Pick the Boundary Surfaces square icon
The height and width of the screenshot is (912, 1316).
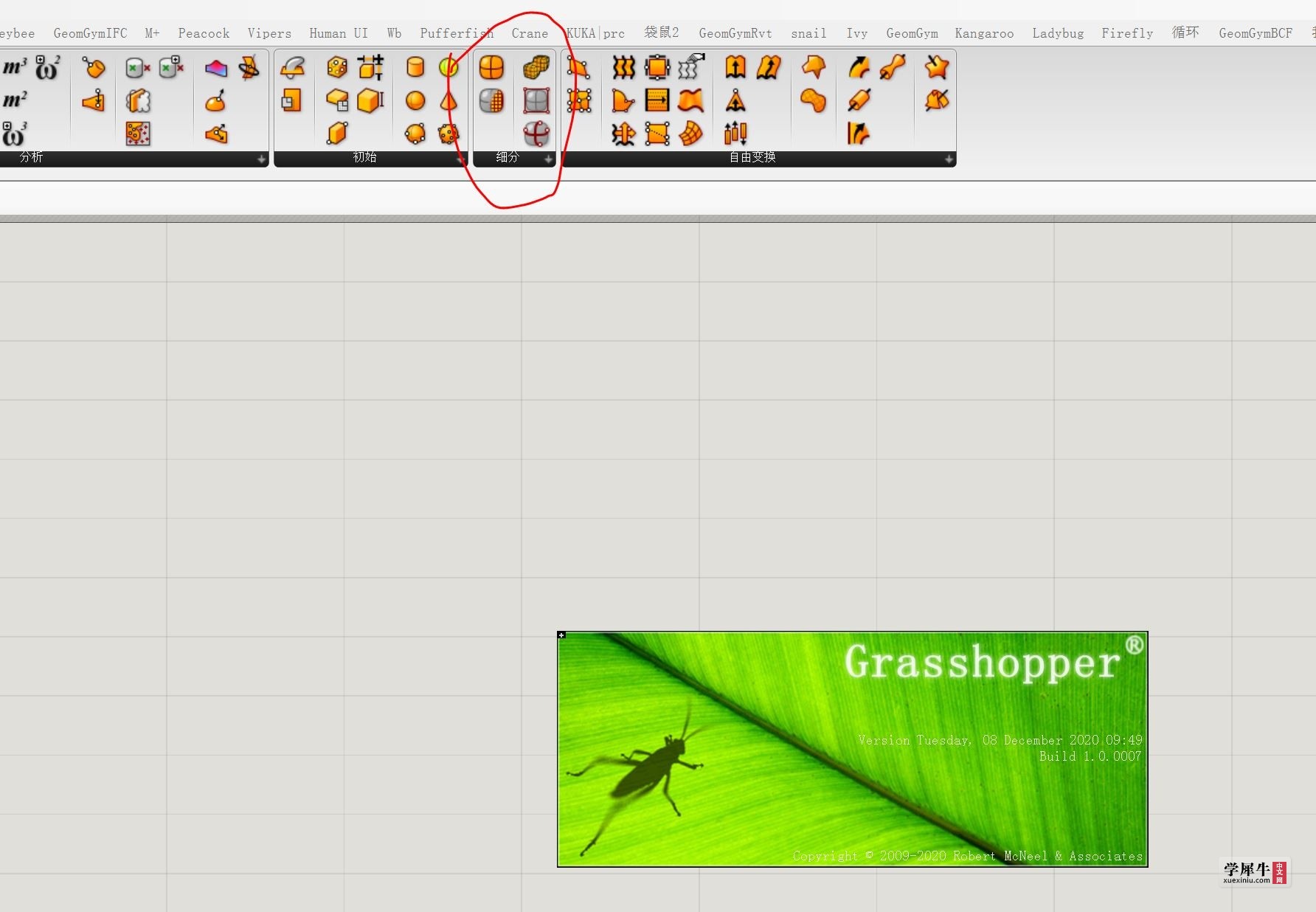click(x=657, y=68)
